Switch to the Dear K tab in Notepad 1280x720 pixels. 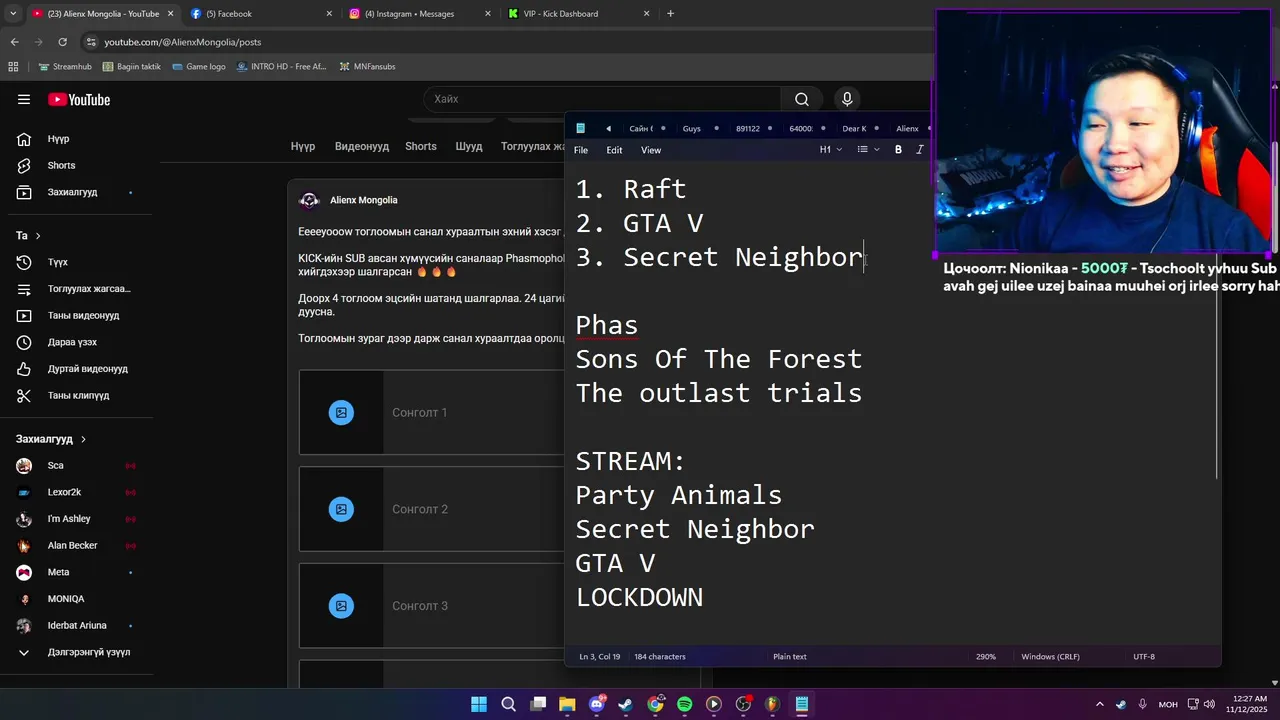click(854, 128)
